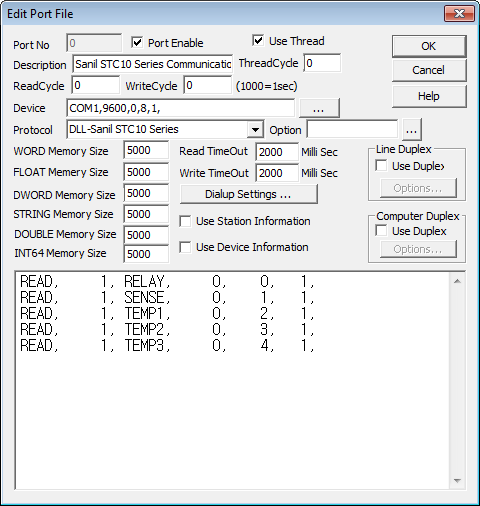Click the Device settings field
The width and height of the screenshot is (480, 506).
(x=181, y=108)
